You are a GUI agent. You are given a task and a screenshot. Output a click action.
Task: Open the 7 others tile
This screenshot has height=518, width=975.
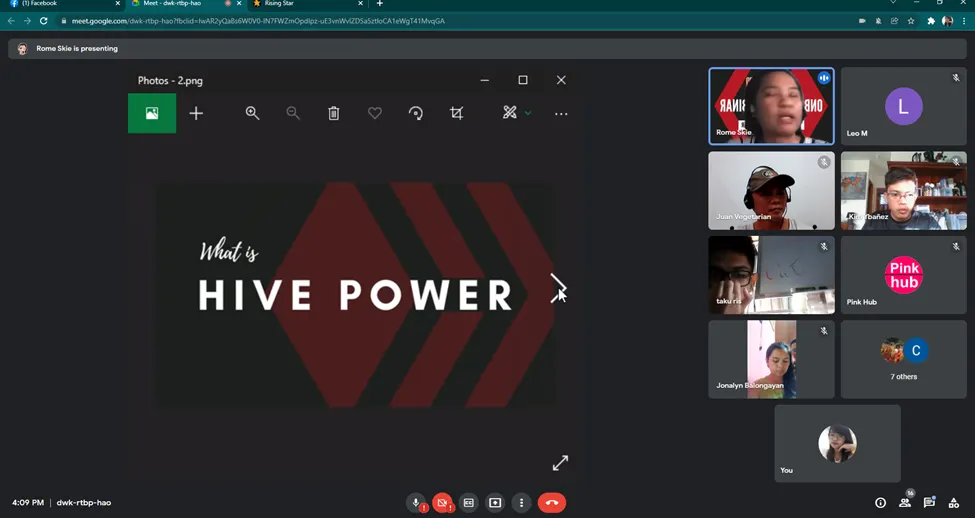(903, 359)
